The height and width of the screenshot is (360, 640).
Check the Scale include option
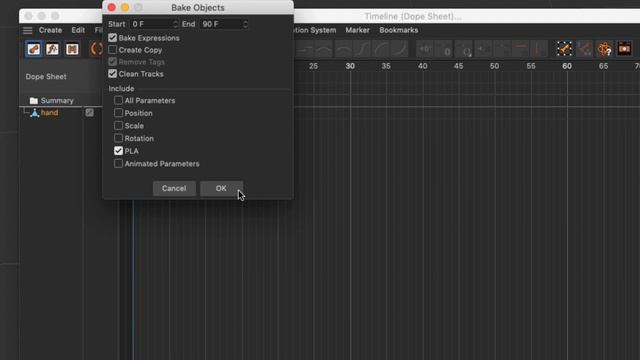118,126
